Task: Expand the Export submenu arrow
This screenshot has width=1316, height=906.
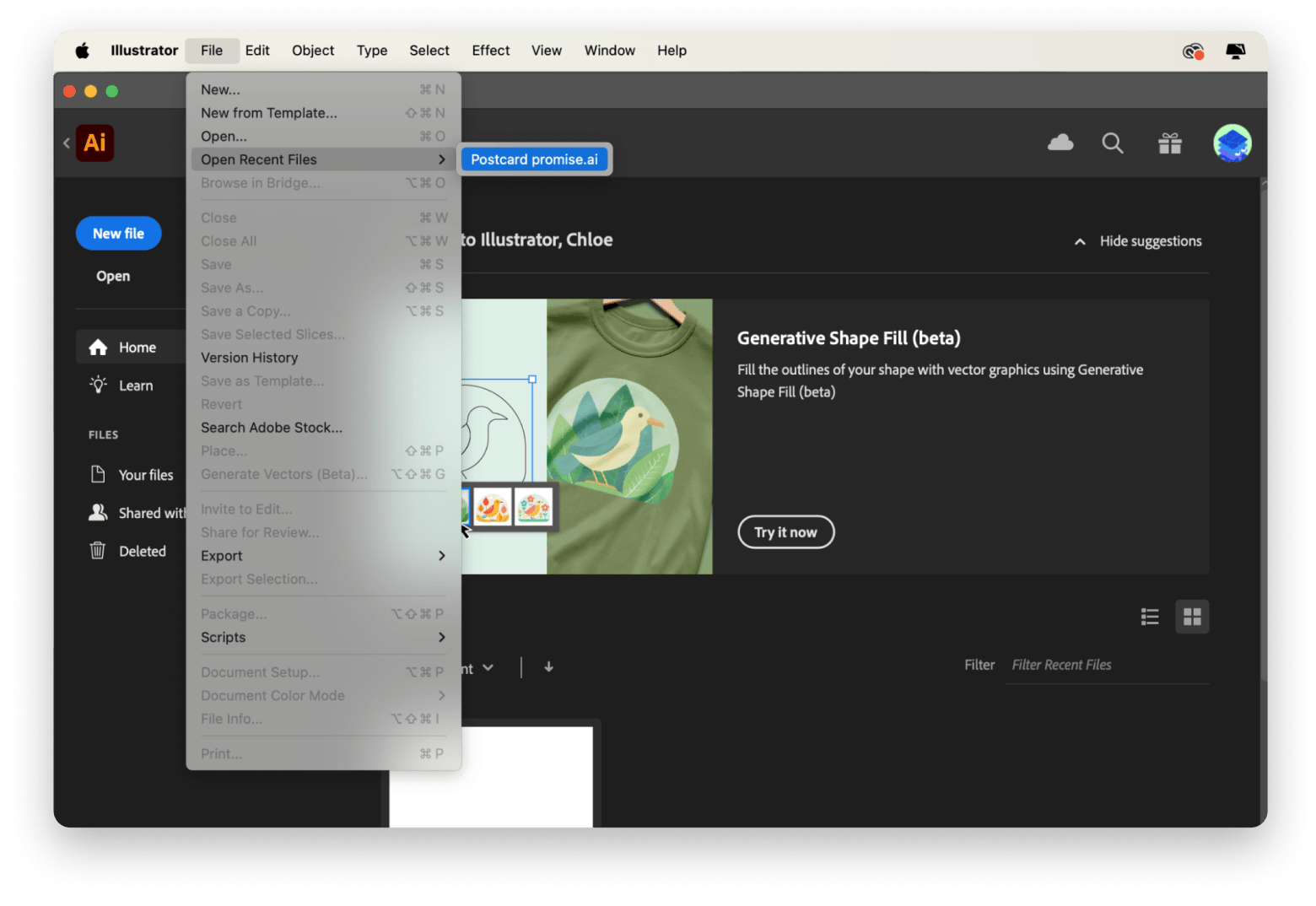Action: 441,556
